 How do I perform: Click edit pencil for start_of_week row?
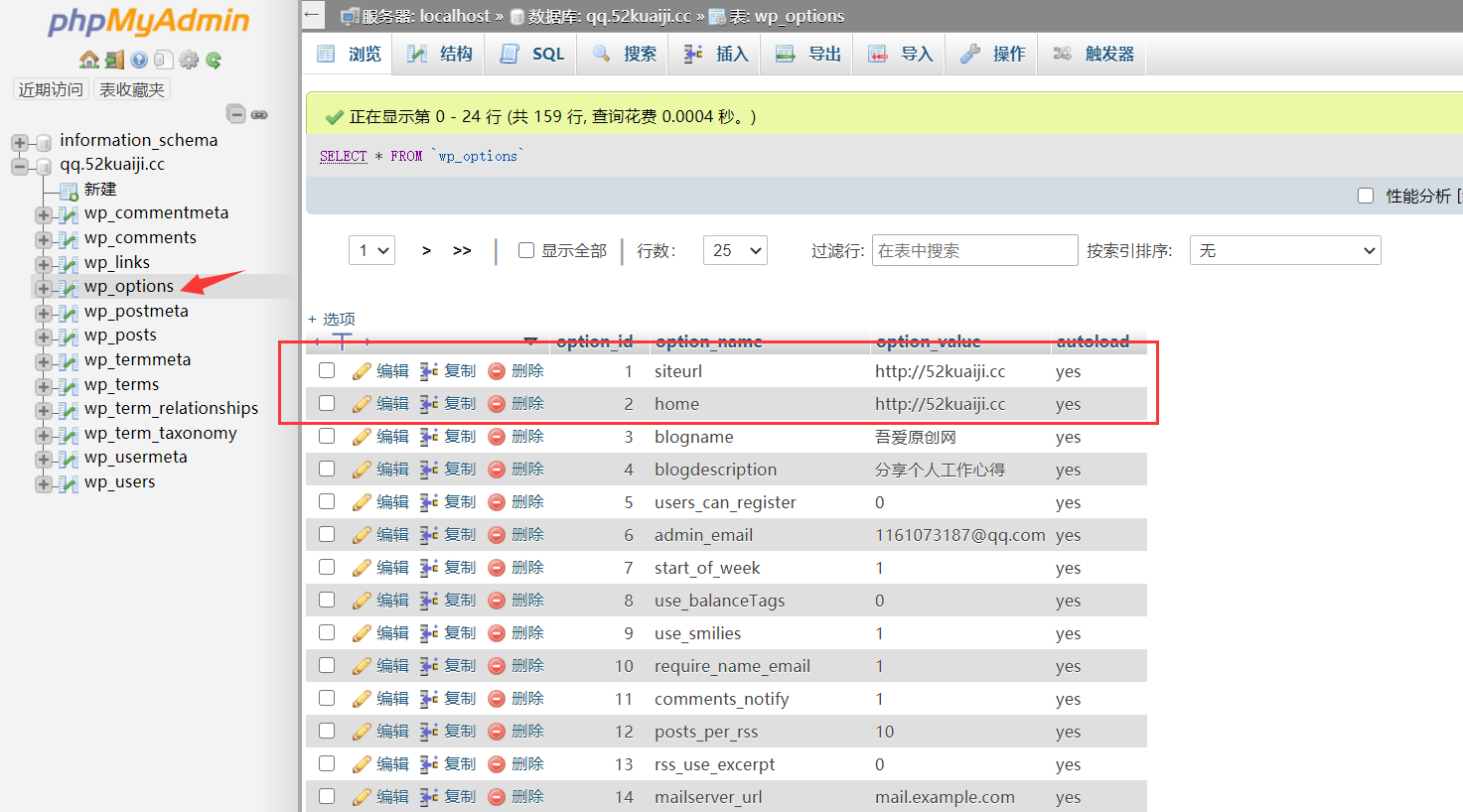(362, 568)
